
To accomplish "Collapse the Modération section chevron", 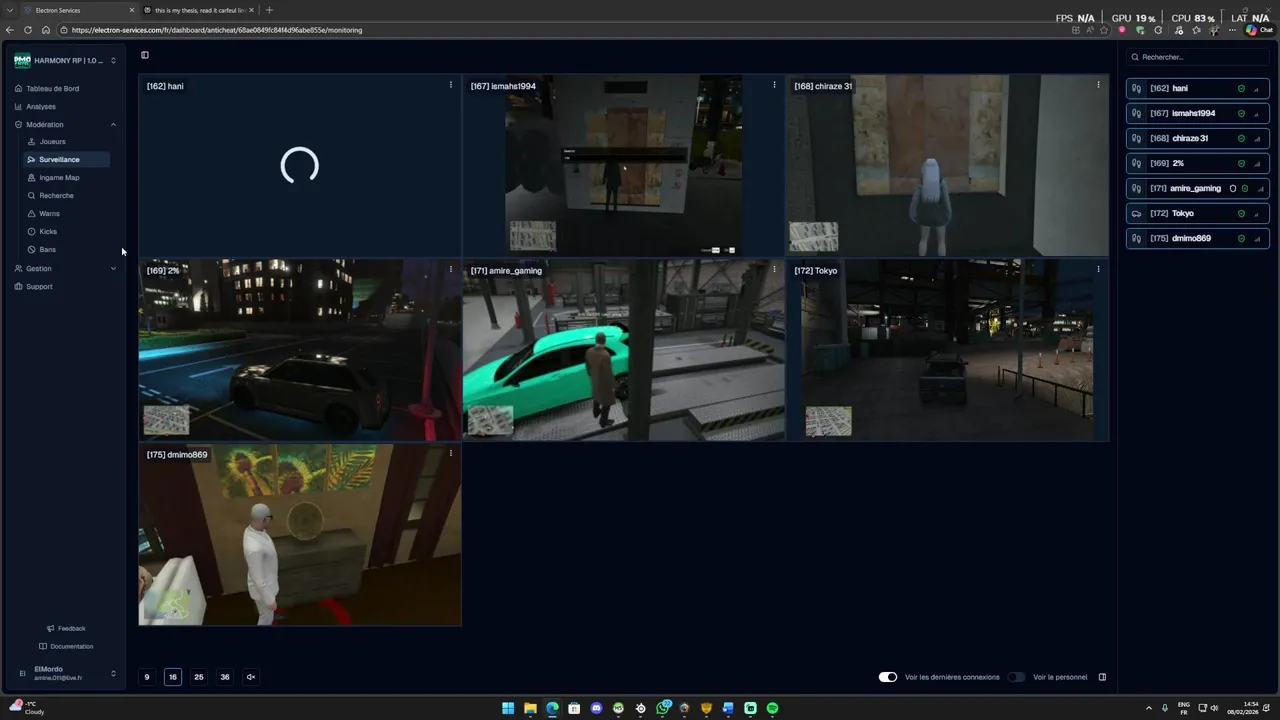I will point(113,124).
